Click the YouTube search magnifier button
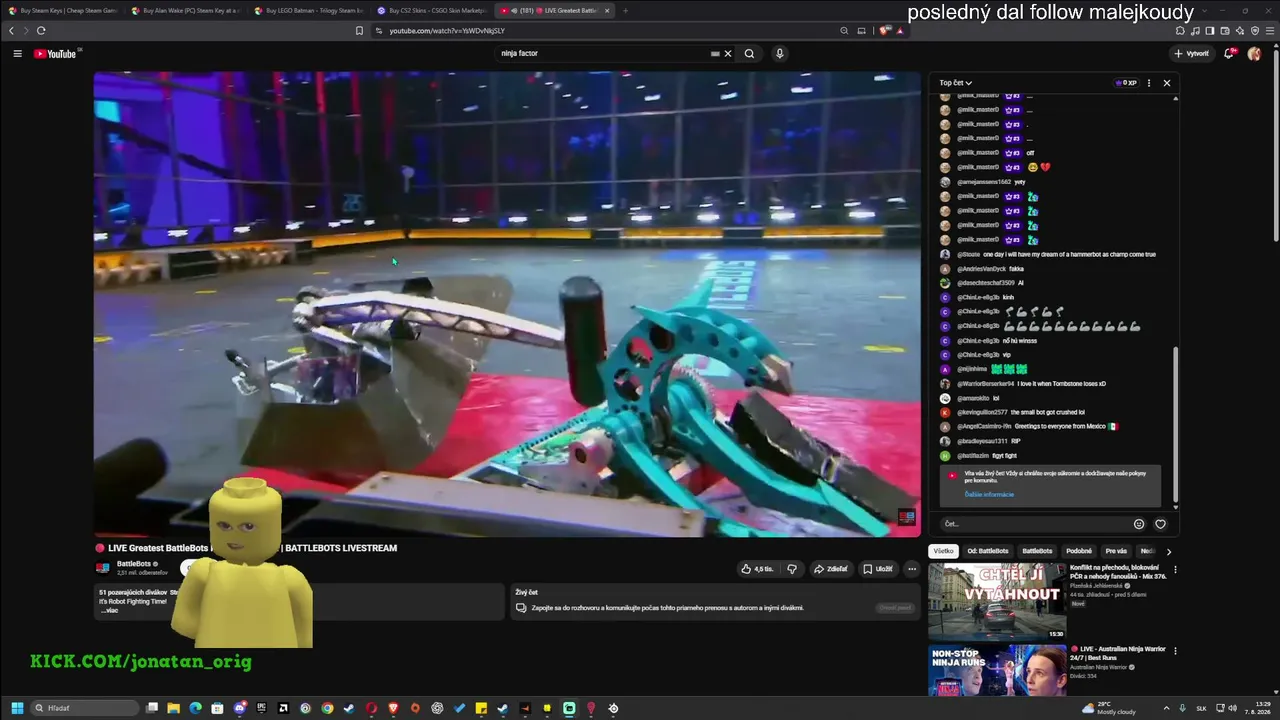Image resolution: width=1280 pixels, height=720 pixels. 749,53
